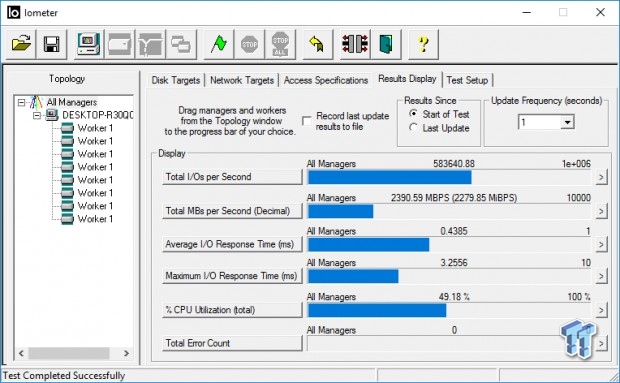This screenshot has width=620, height=383.
Task: Select the DESKTOP-R30Q0 manager node
Action: click(x=98, y=115)
